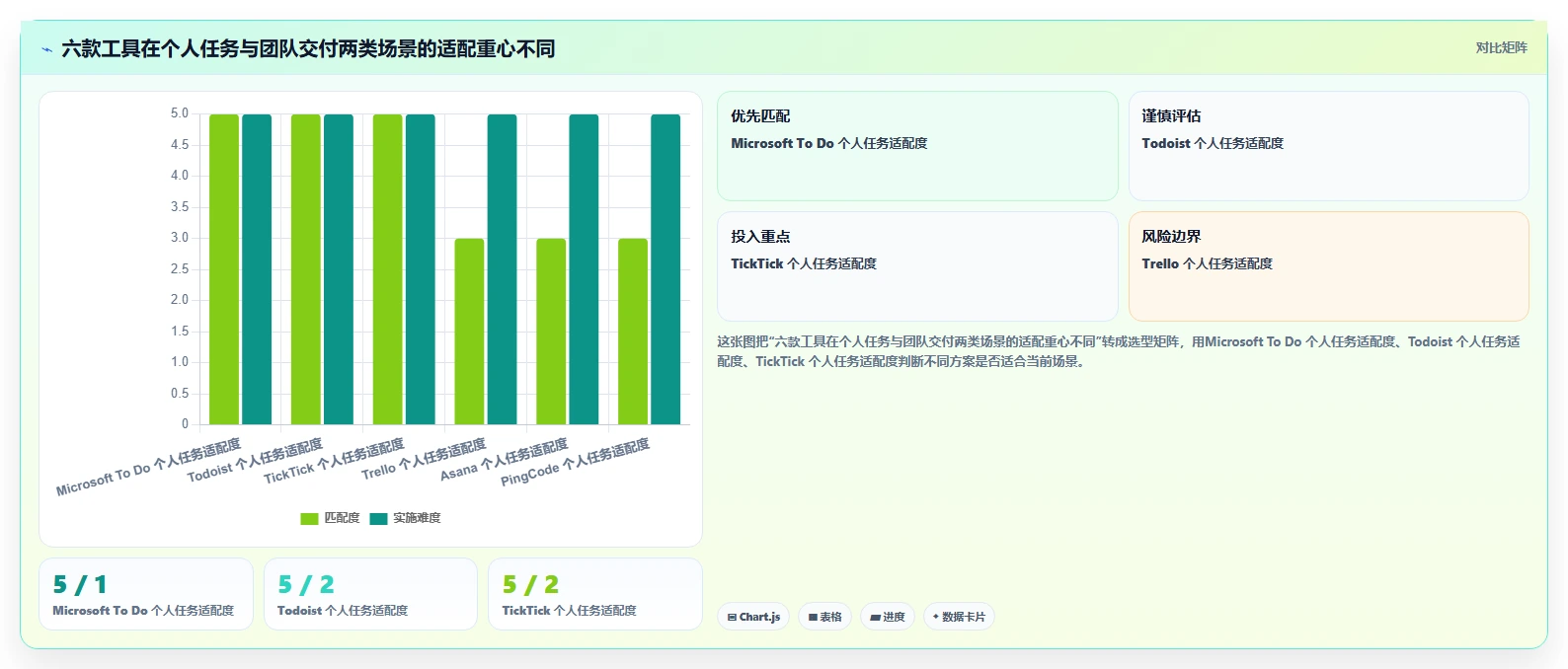Click the Microsoft To Do teal 实施难度 bar
The width and height of the screenshot is (1568, 669).
(x=257, y=269)
